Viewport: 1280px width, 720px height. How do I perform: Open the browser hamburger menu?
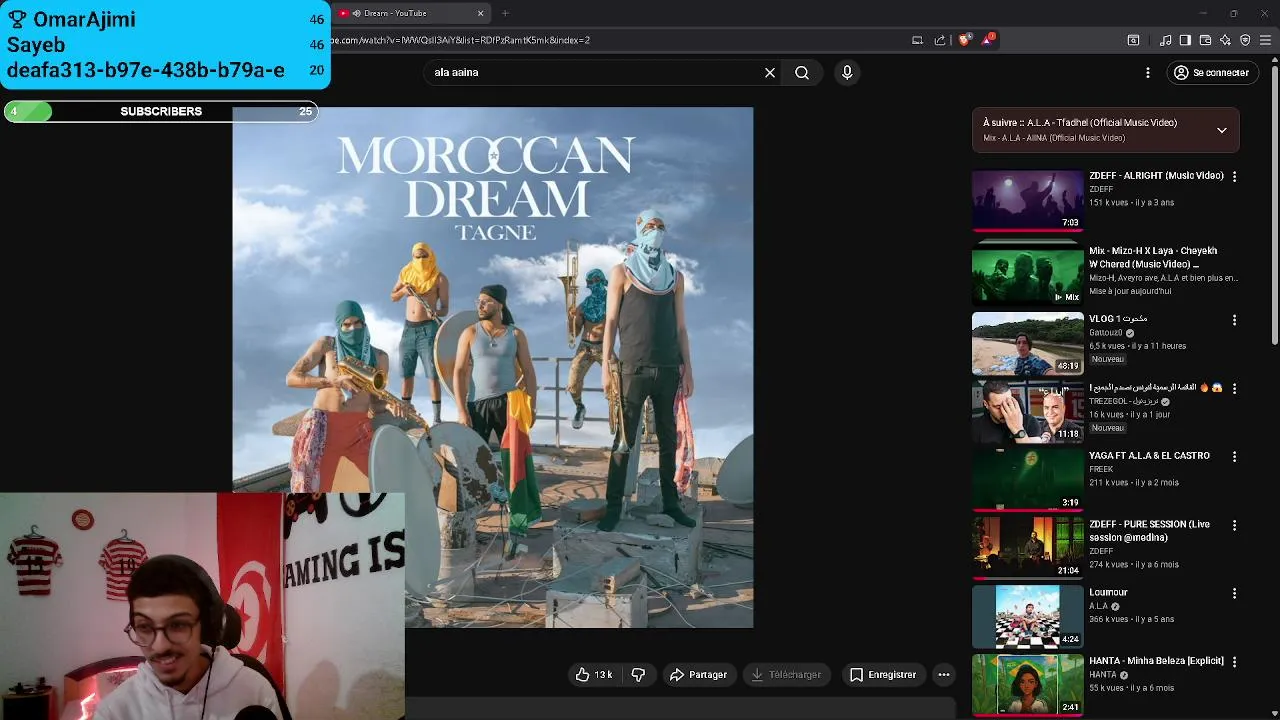tap(1265, 40)
